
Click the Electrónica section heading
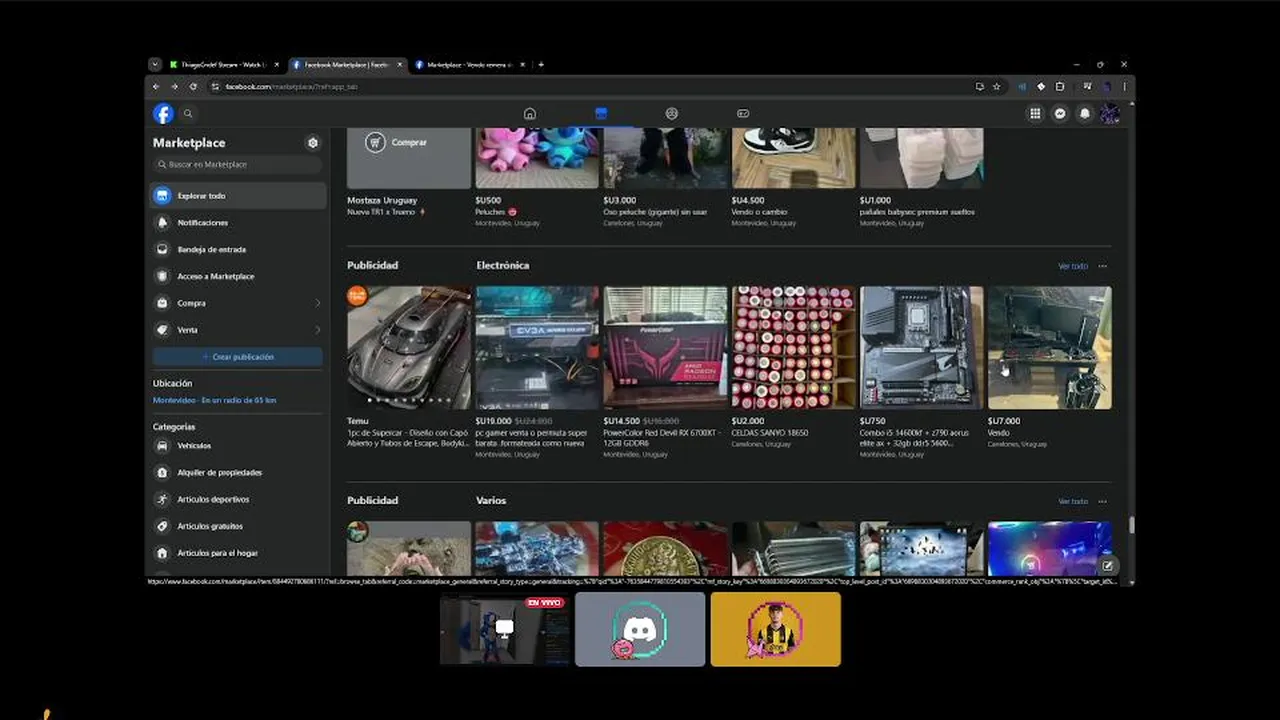[503, 266]
